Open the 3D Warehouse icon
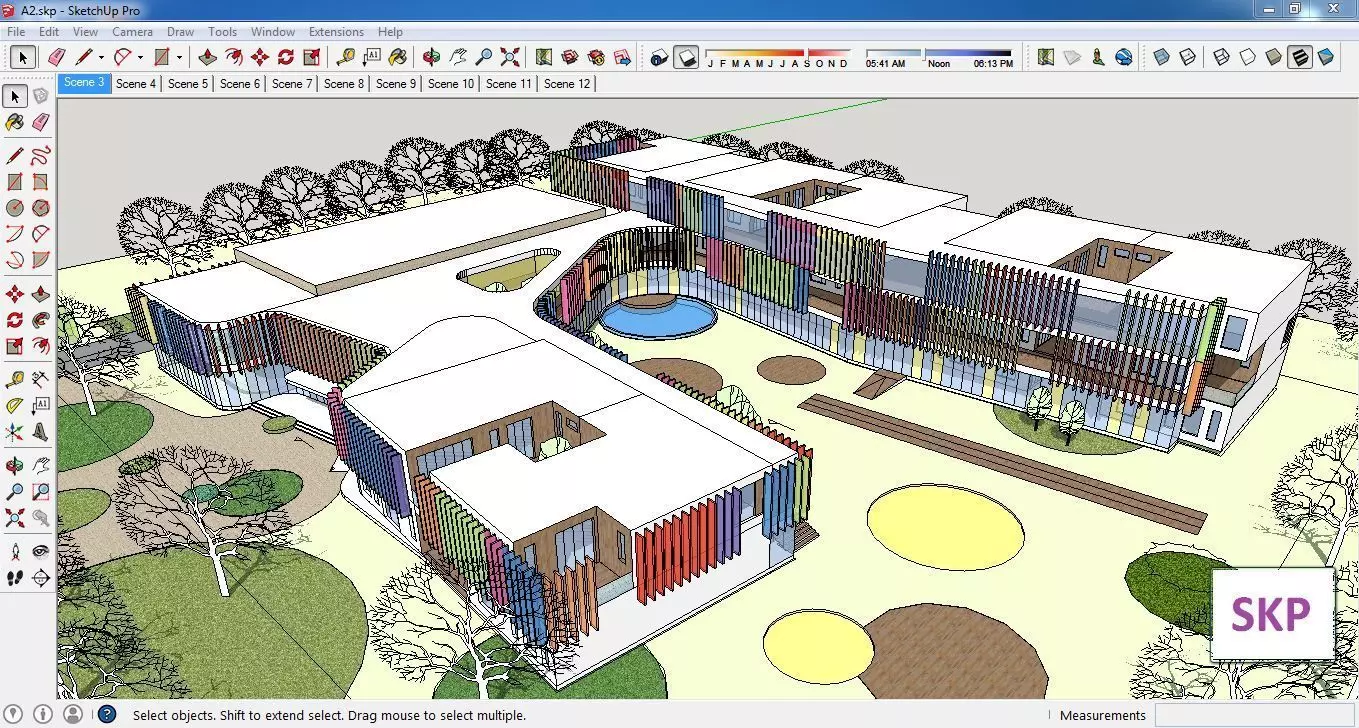The height and width of the screenshot is (728, 1359). [570, 57]
